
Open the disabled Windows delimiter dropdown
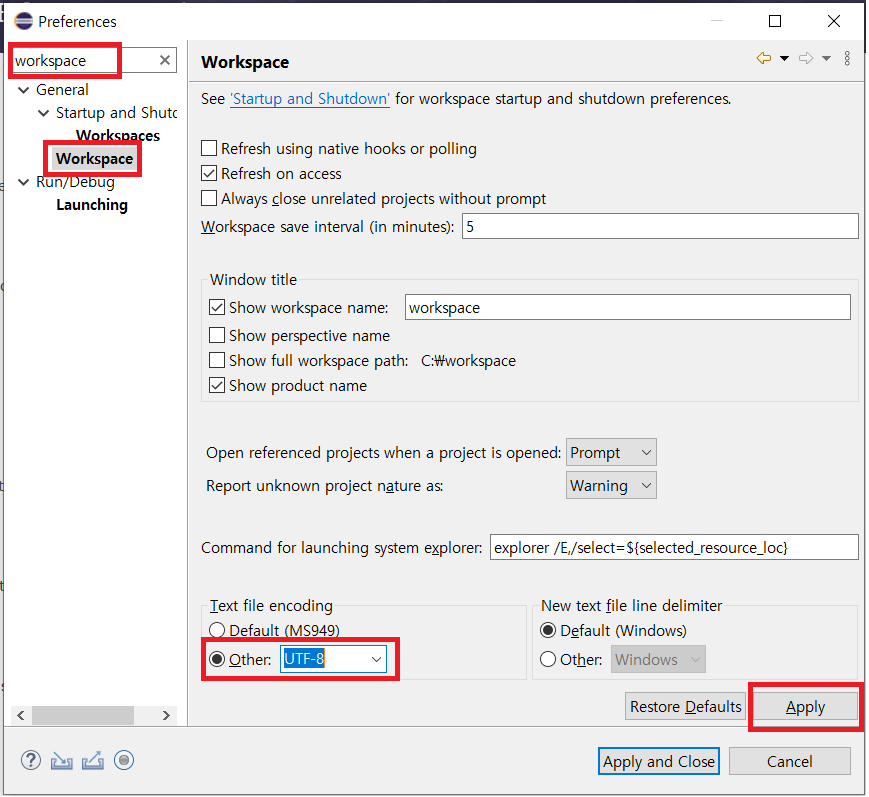pos(658,660)
